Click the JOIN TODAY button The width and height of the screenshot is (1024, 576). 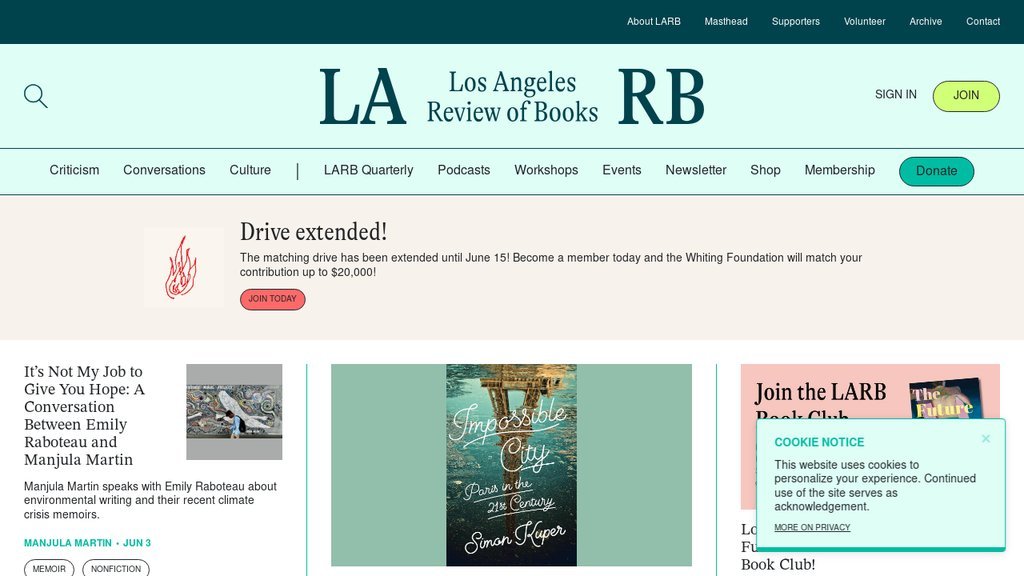[272, 299]
